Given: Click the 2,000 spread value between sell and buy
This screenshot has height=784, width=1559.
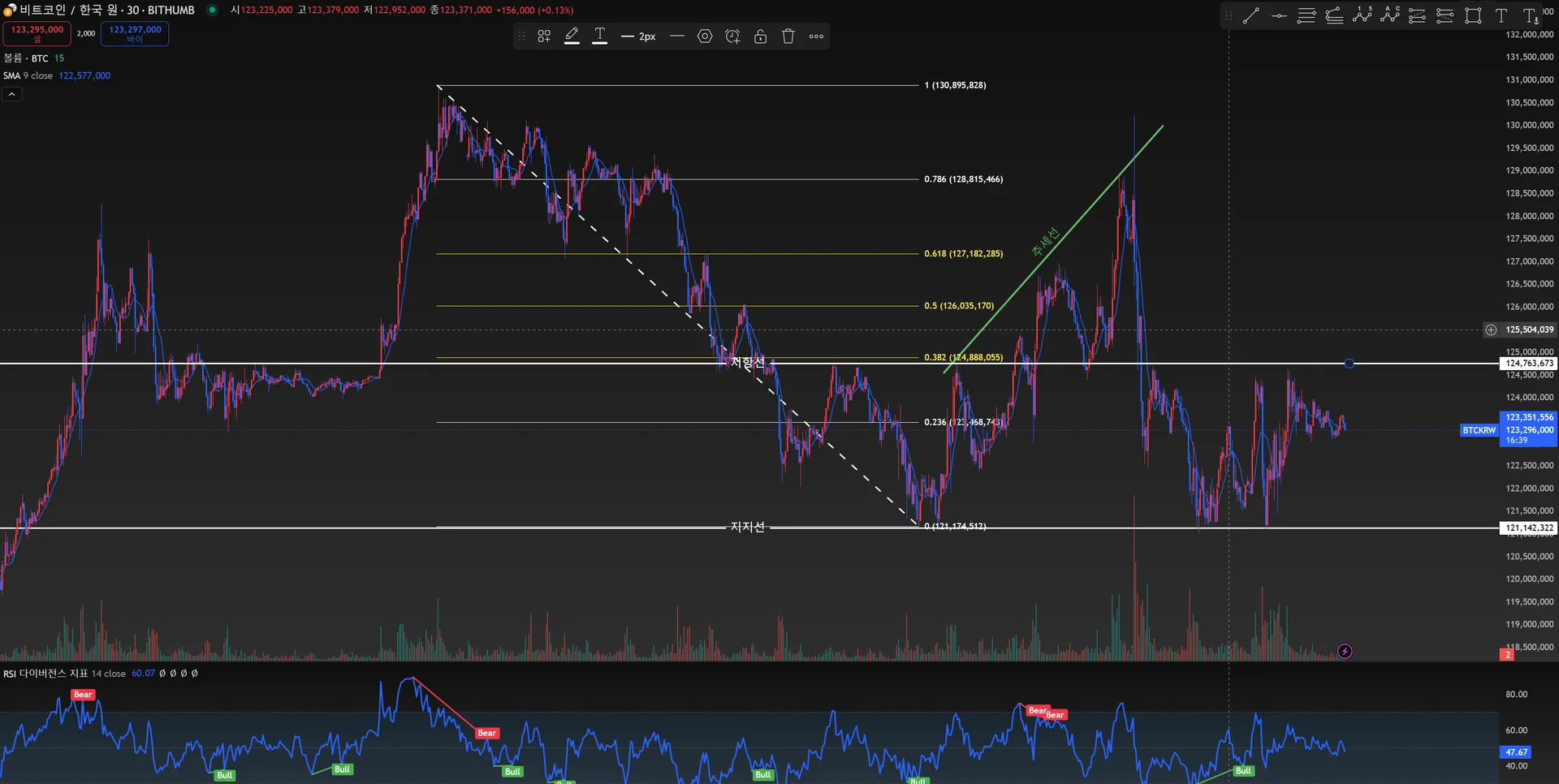Looking at the screenshot, I should pos(86,33).
